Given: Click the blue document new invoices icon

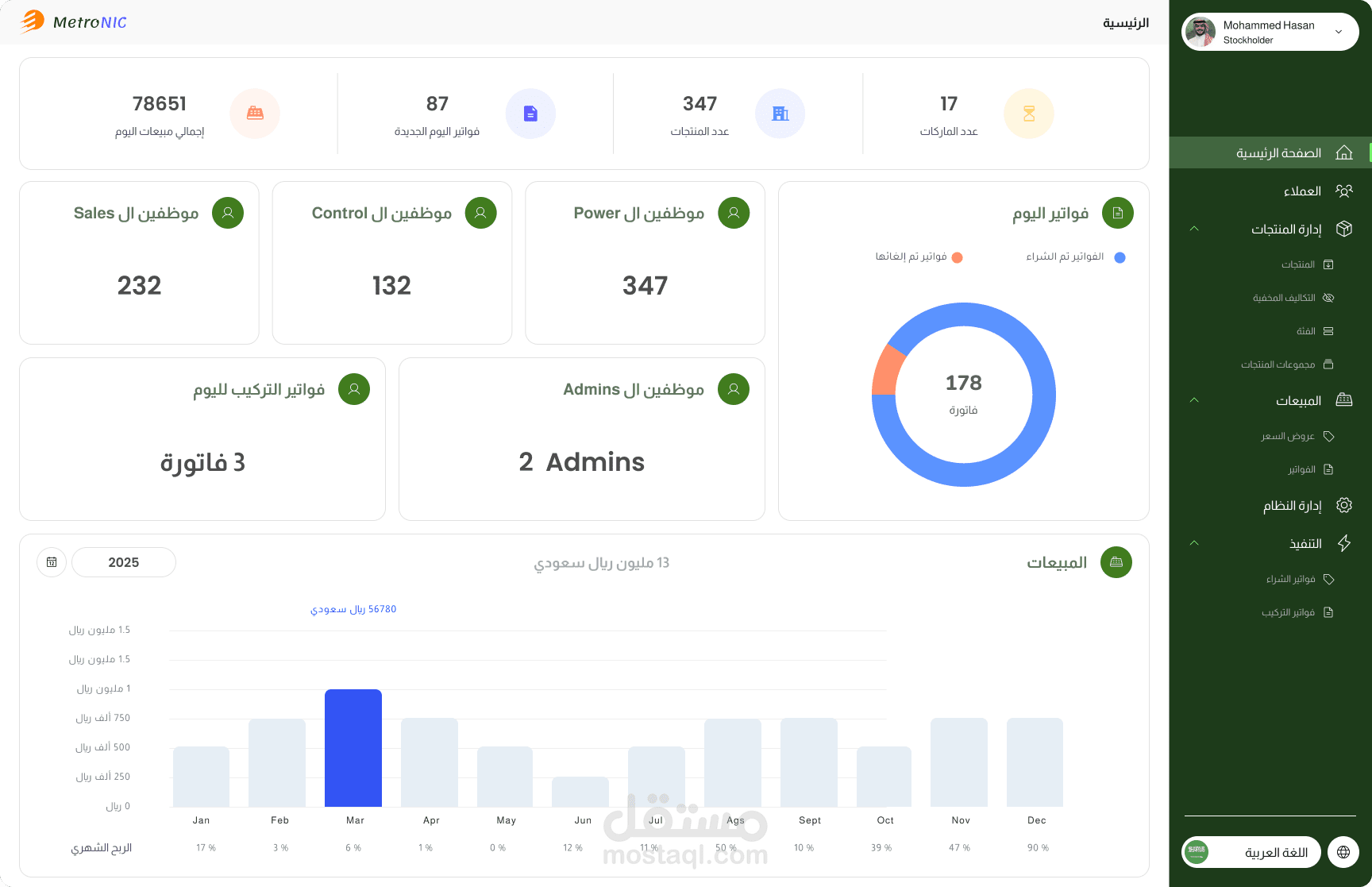Looking at the screenshot, I should point(530,114).
